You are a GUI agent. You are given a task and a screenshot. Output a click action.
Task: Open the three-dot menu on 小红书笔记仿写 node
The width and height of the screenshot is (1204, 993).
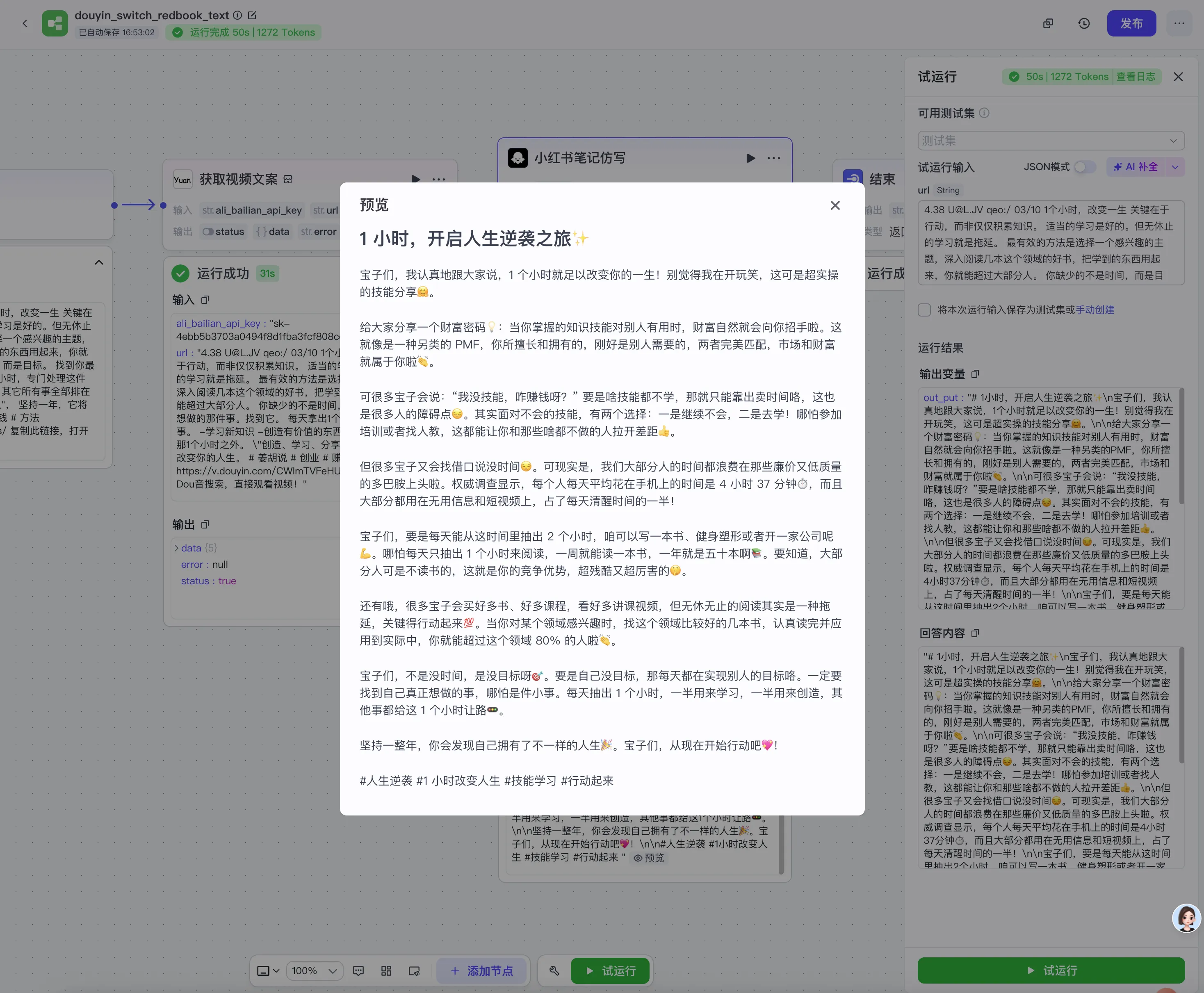click(x=773, y=158)
